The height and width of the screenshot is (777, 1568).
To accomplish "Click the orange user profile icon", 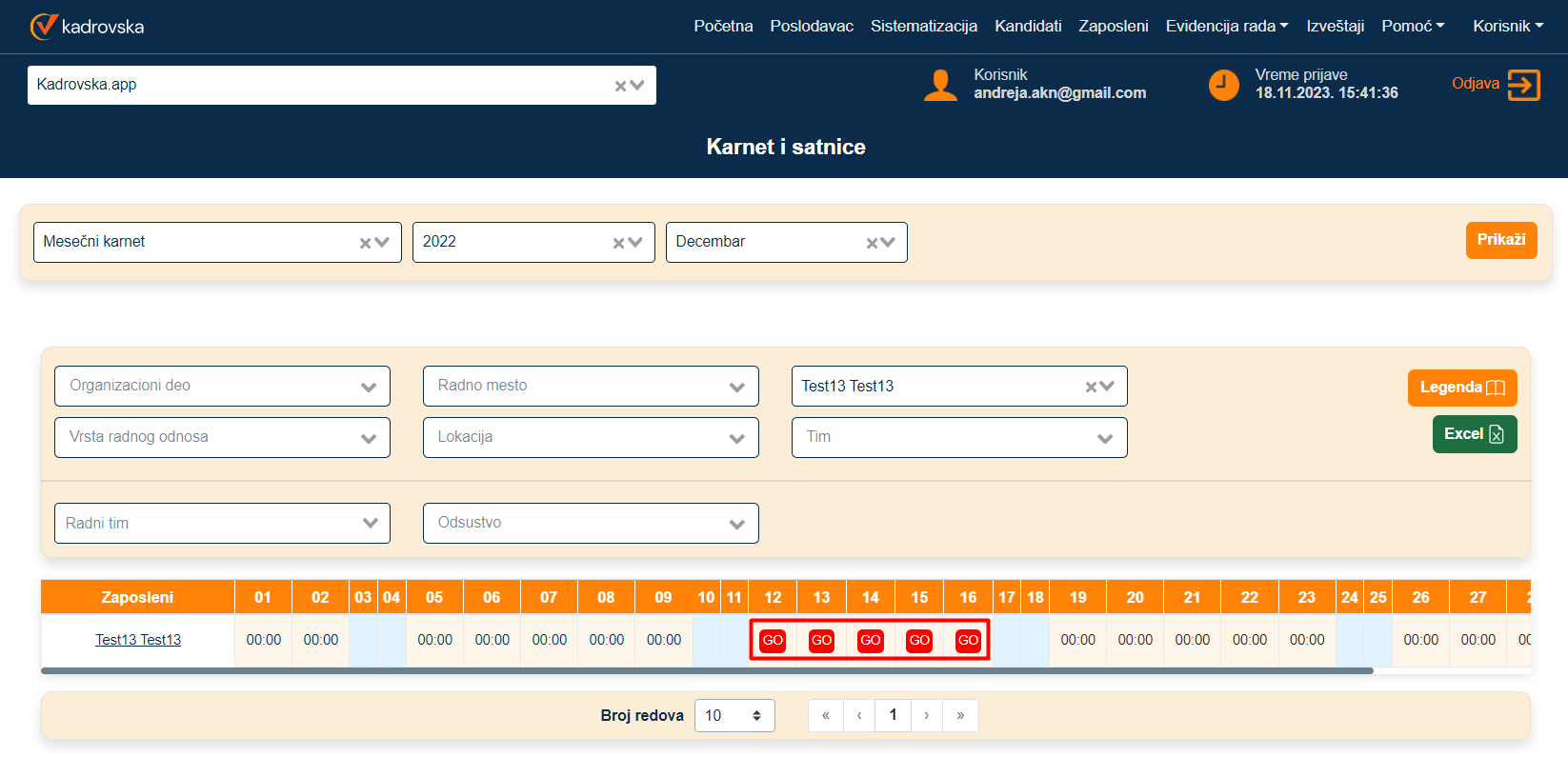I will pyautogui.click(x=940, y=85).
